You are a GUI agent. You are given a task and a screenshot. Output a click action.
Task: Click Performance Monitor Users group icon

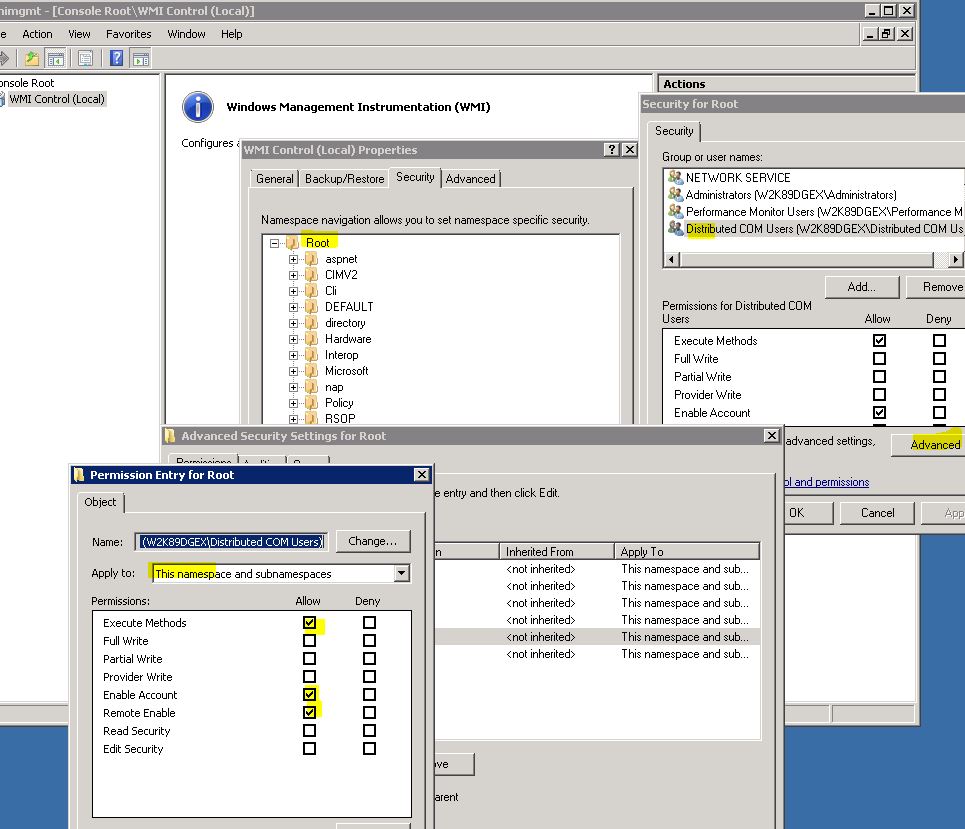click(x=676, y=212)
